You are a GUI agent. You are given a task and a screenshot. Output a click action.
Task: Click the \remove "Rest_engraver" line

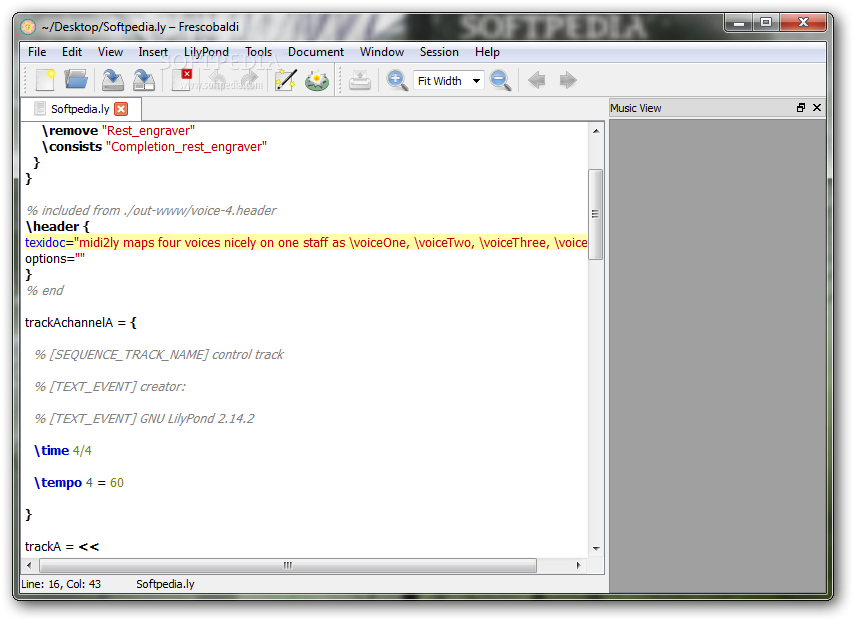click(x=118, y=131)
